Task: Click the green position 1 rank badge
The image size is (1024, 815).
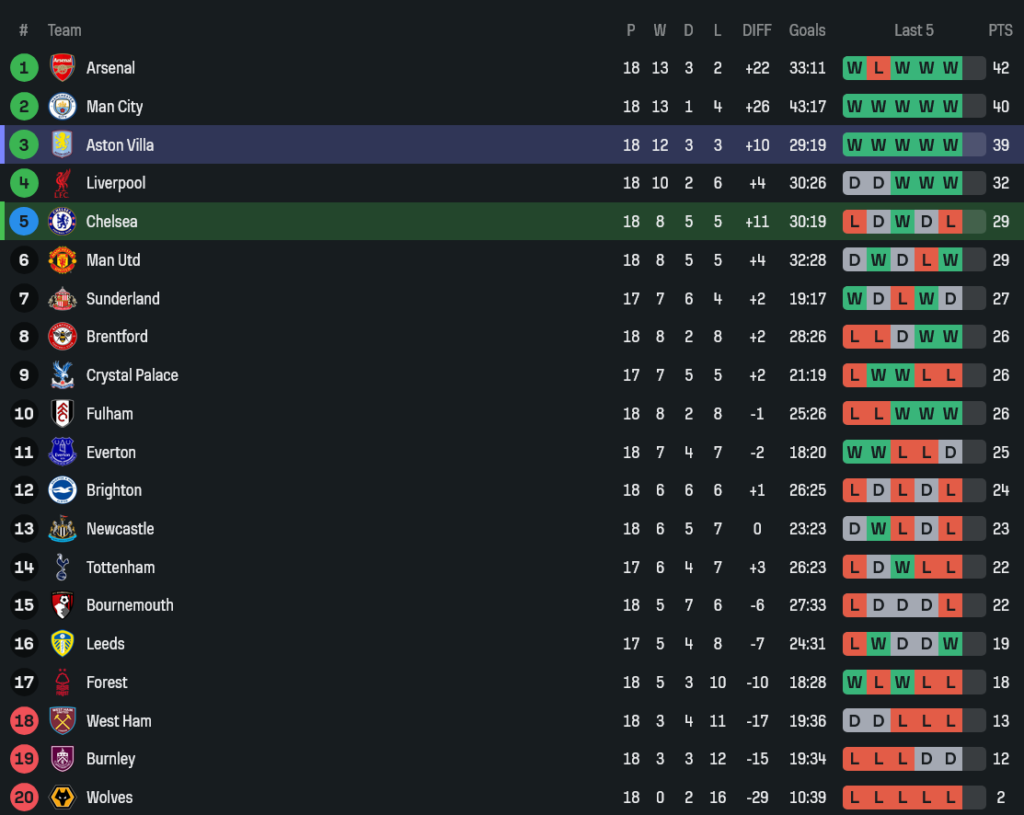Action: click(x=24, y=68)
